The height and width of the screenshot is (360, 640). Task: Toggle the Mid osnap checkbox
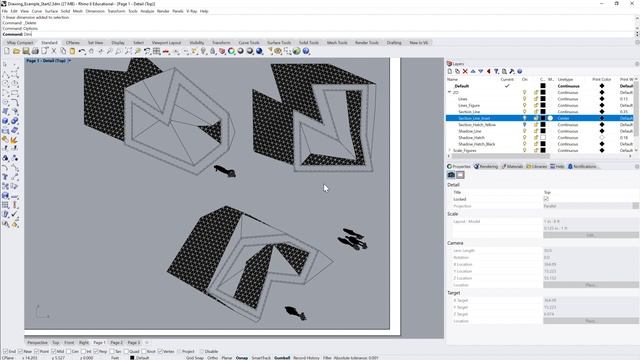click(54, 351)
